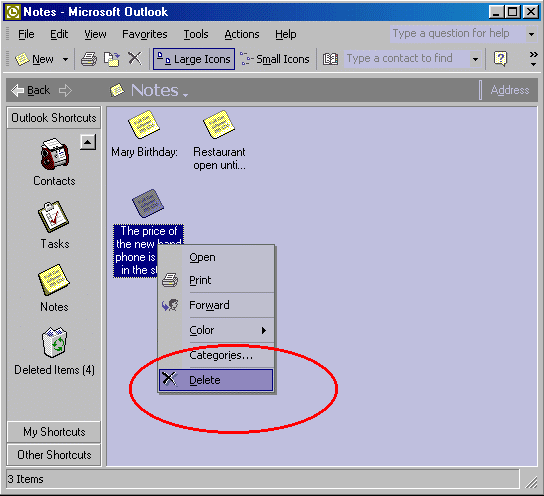Click the Outlook title bar system icon
Viewport: 544px width, 496px height.
(12, 12)
